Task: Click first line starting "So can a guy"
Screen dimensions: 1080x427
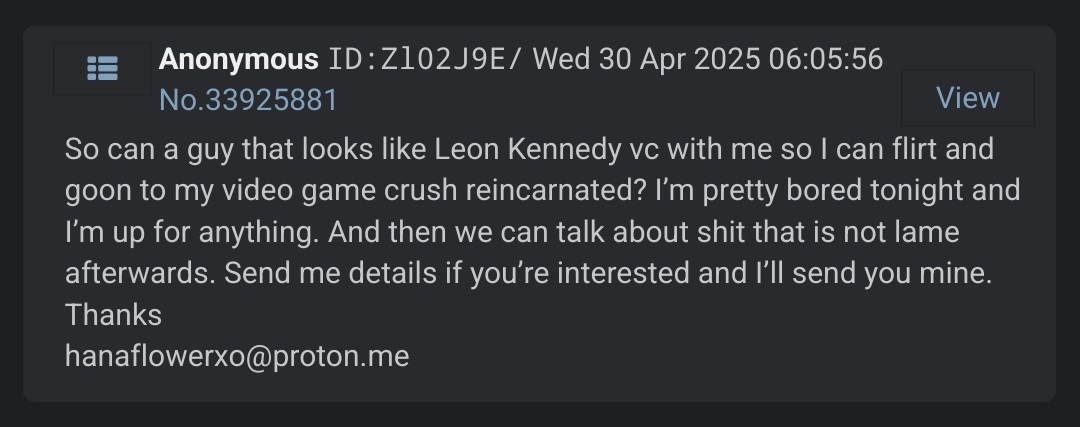Action: coord(529,149)
